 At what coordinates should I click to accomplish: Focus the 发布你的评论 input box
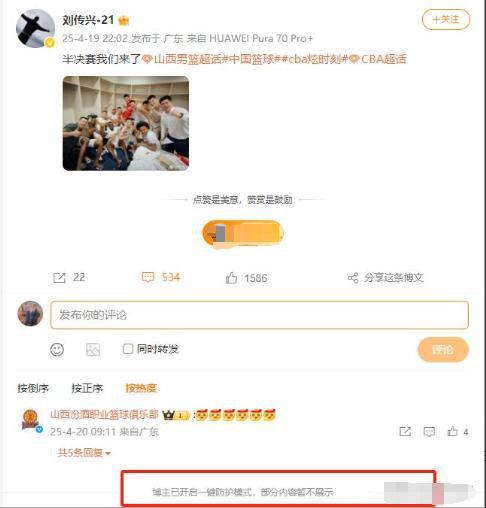click(260, 315)
